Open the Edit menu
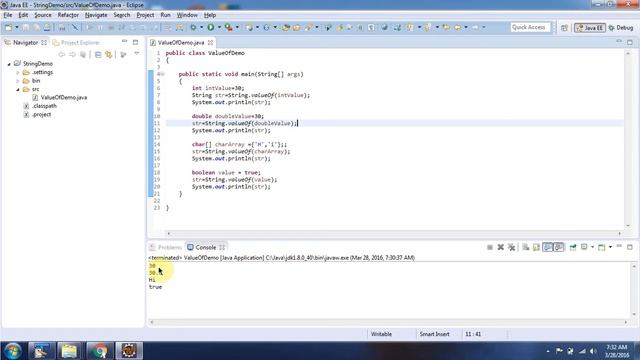 point(23,15)
